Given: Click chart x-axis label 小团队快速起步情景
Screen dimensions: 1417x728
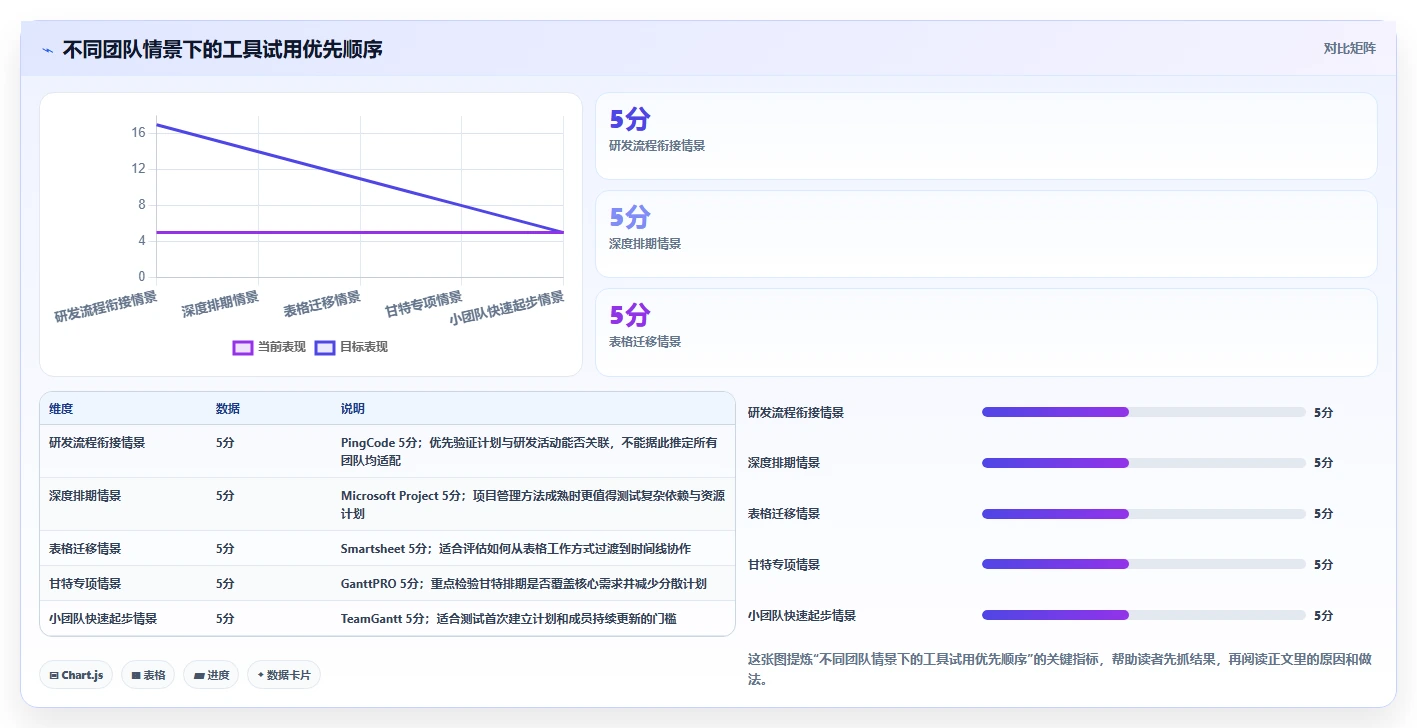Looking at the screenshot, I should pos(507,308).
